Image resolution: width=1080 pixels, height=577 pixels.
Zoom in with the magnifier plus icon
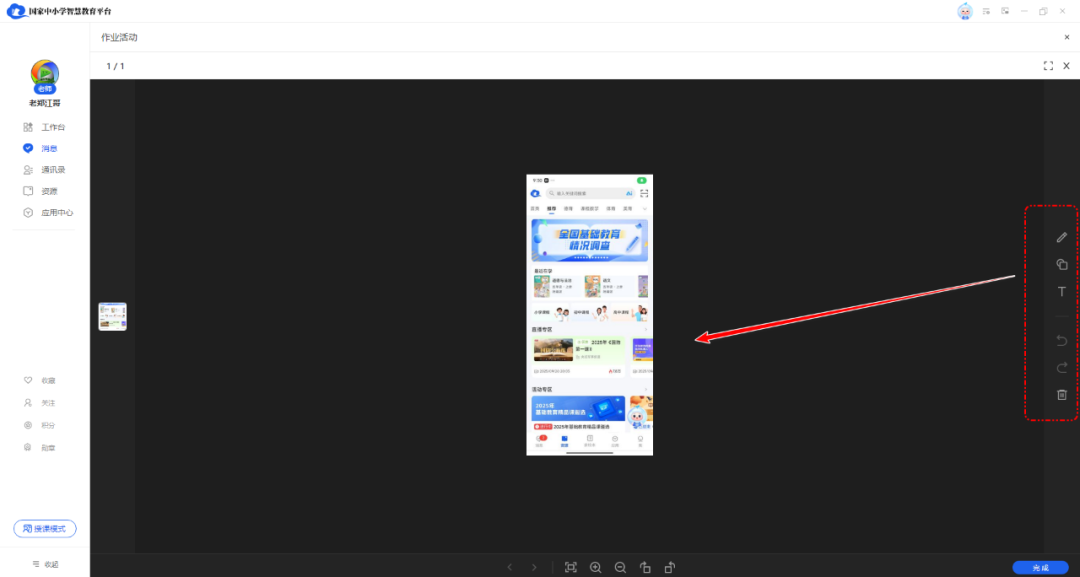click(596, 567)
